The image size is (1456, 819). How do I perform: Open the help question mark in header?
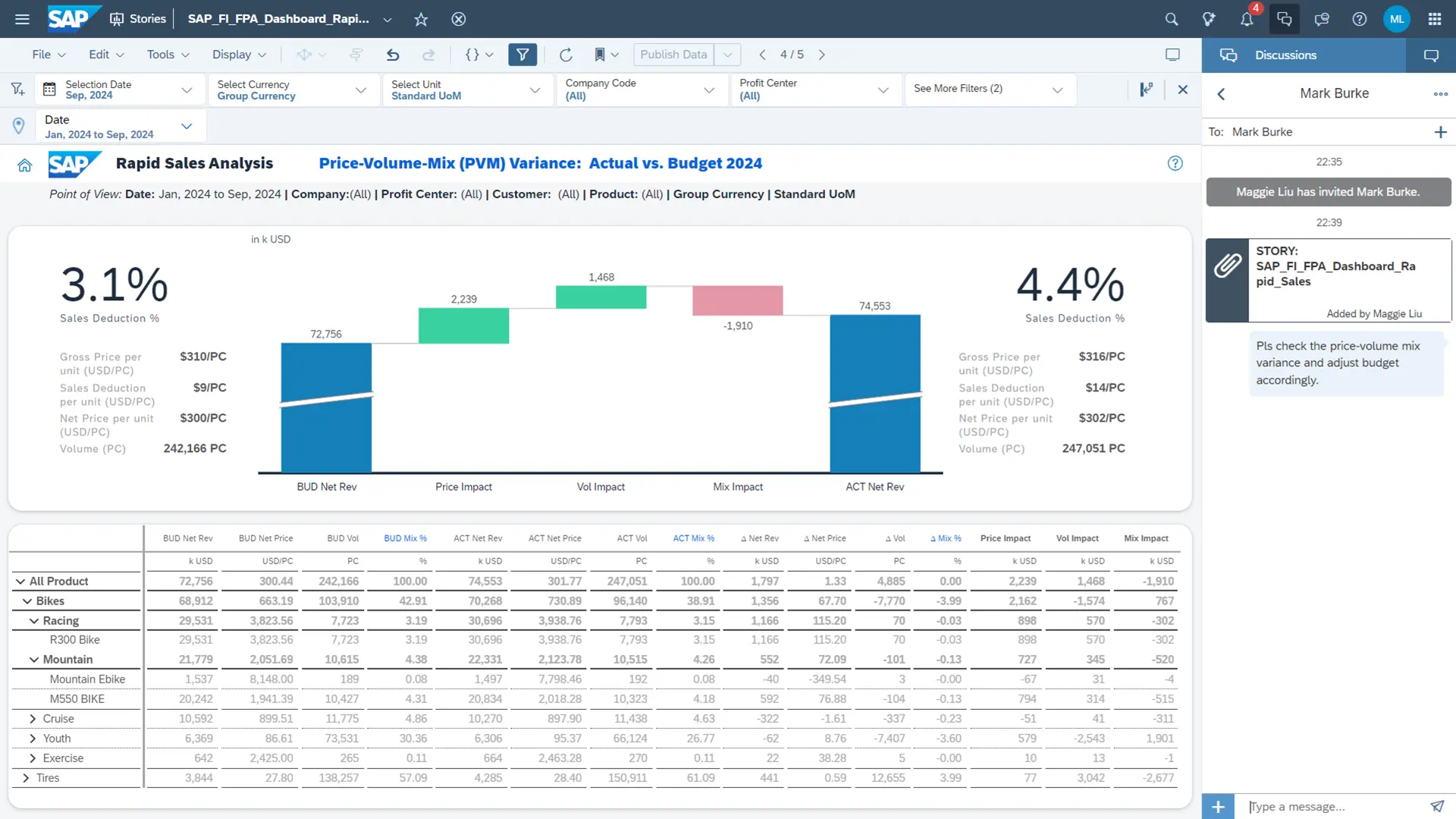click(1360, 19)
